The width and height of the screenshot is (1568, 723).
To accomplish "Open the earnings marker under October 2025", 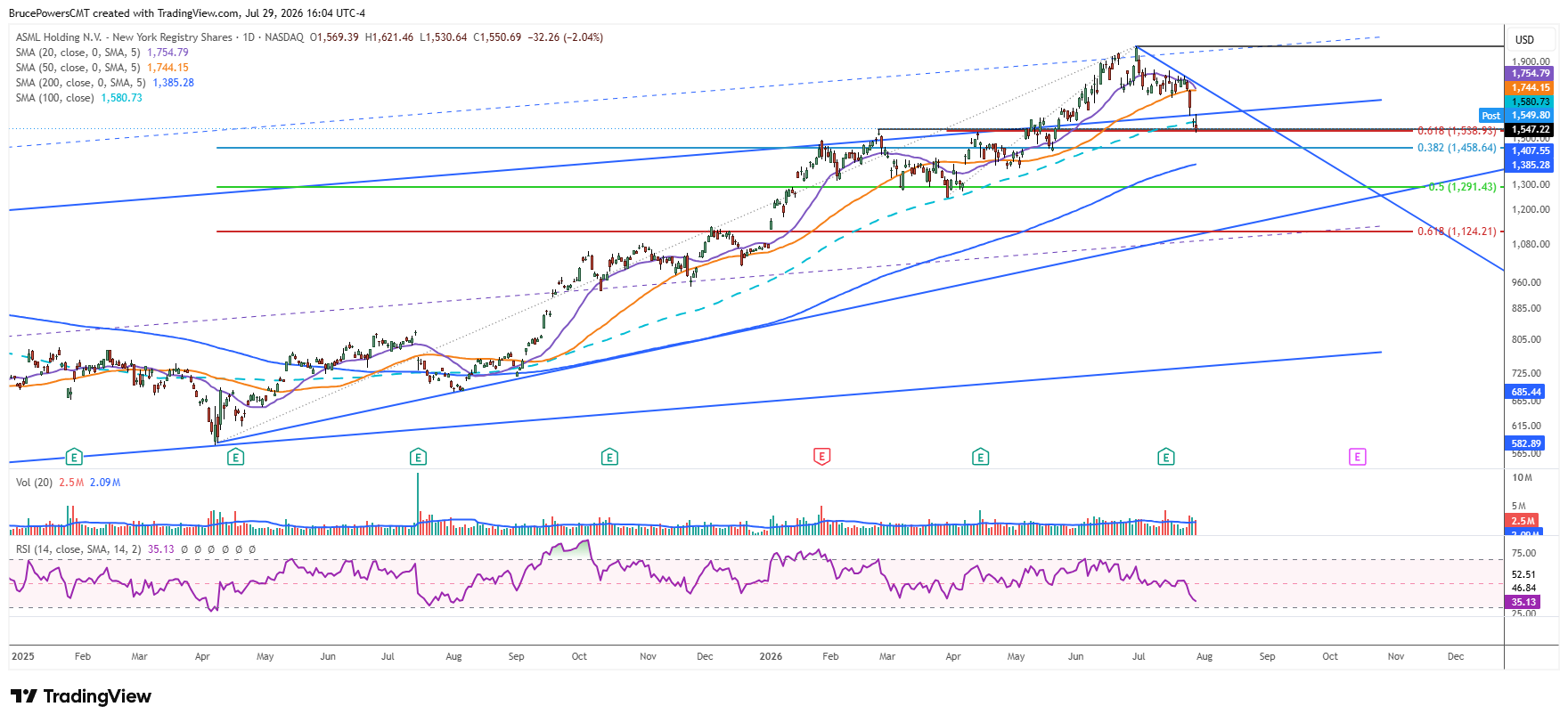I will click(x=609, y=457).
